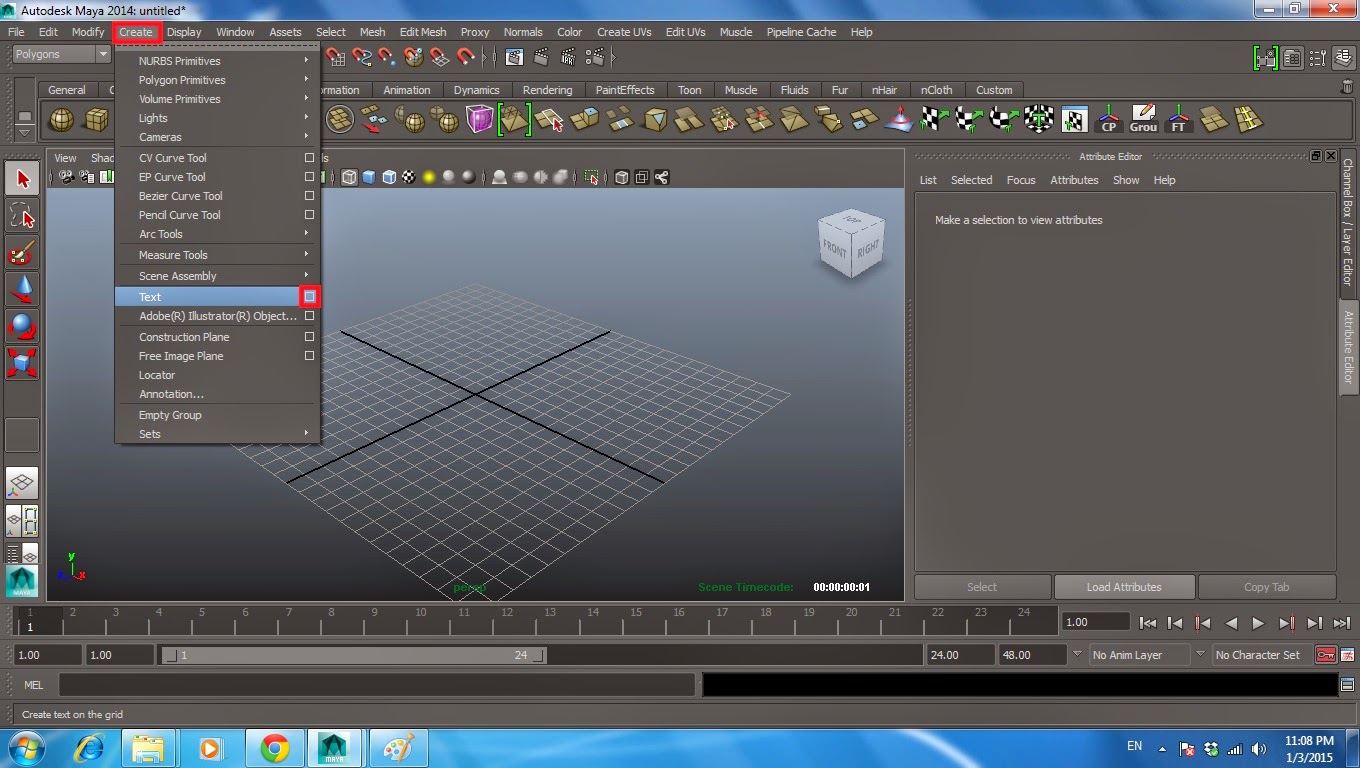Click the range slider bar
Screen dimensions: 1360x768
point(353,655)
